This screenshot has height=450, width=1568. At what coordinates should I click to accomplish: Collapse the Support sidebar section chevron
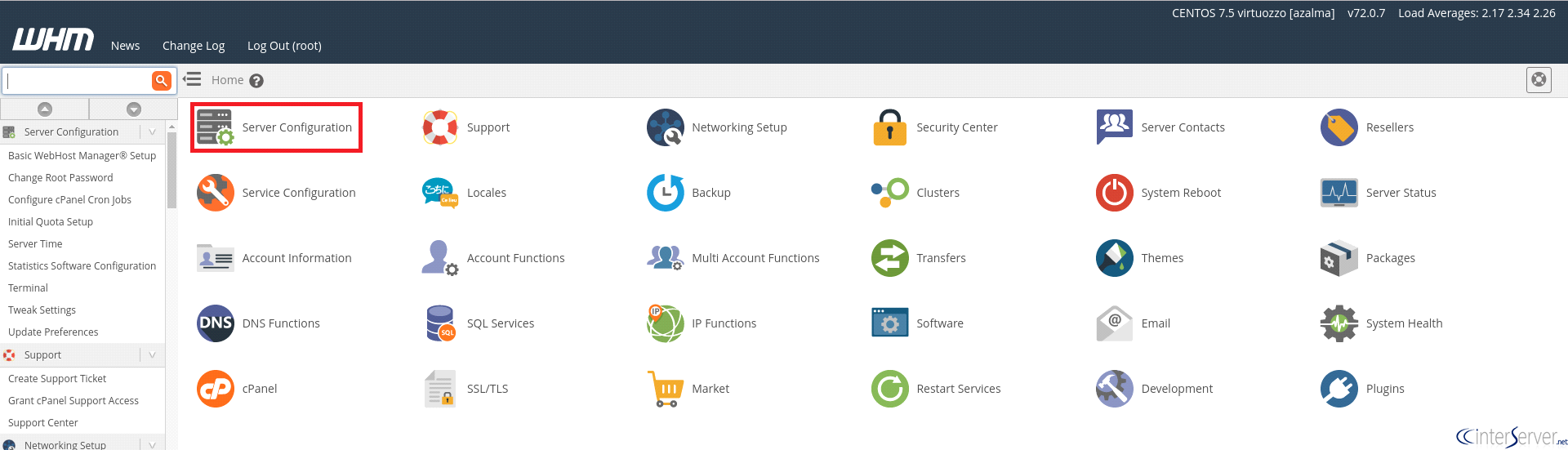152,354
